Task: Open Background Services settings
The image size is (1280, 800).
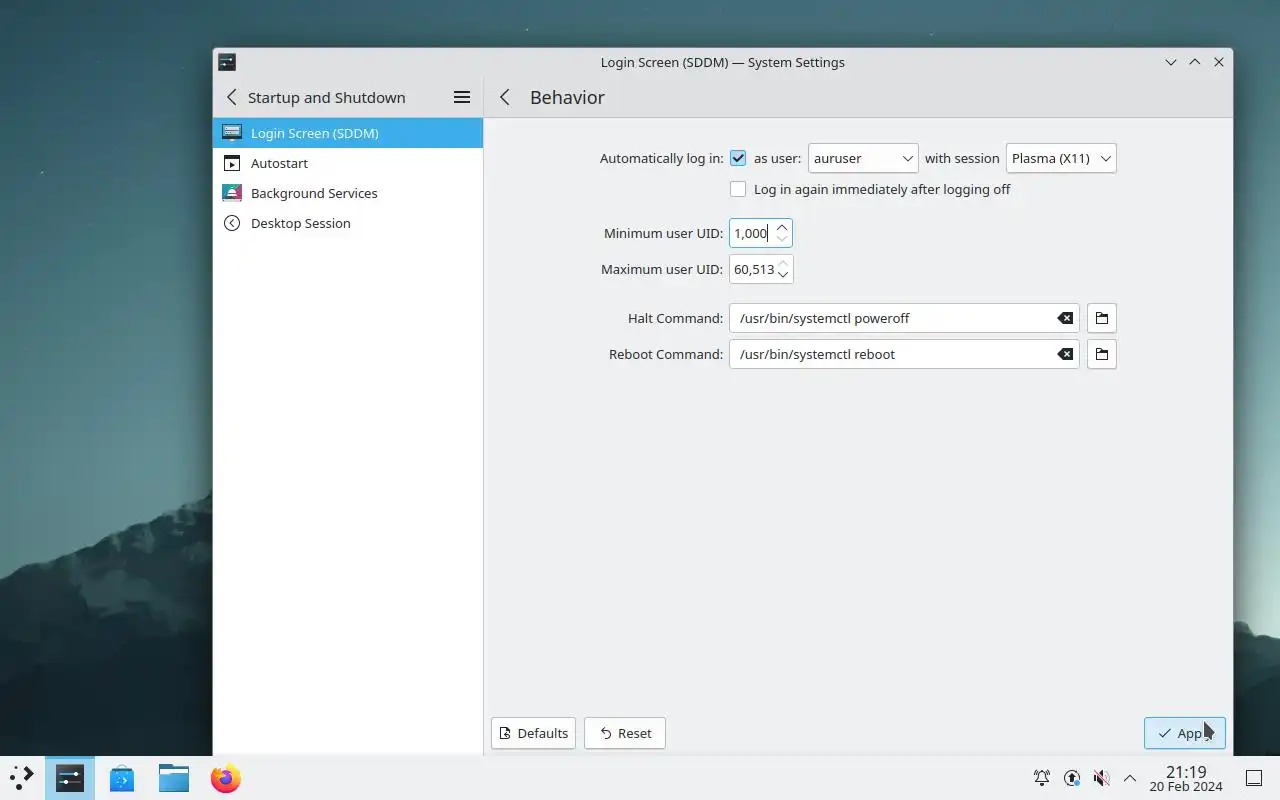Action: [x=348, y=193]
